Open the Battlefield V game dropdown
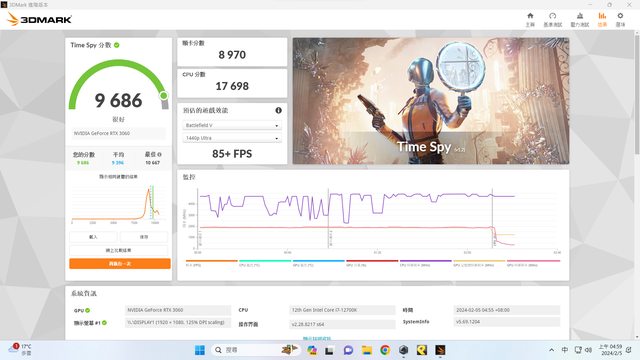 231,125
